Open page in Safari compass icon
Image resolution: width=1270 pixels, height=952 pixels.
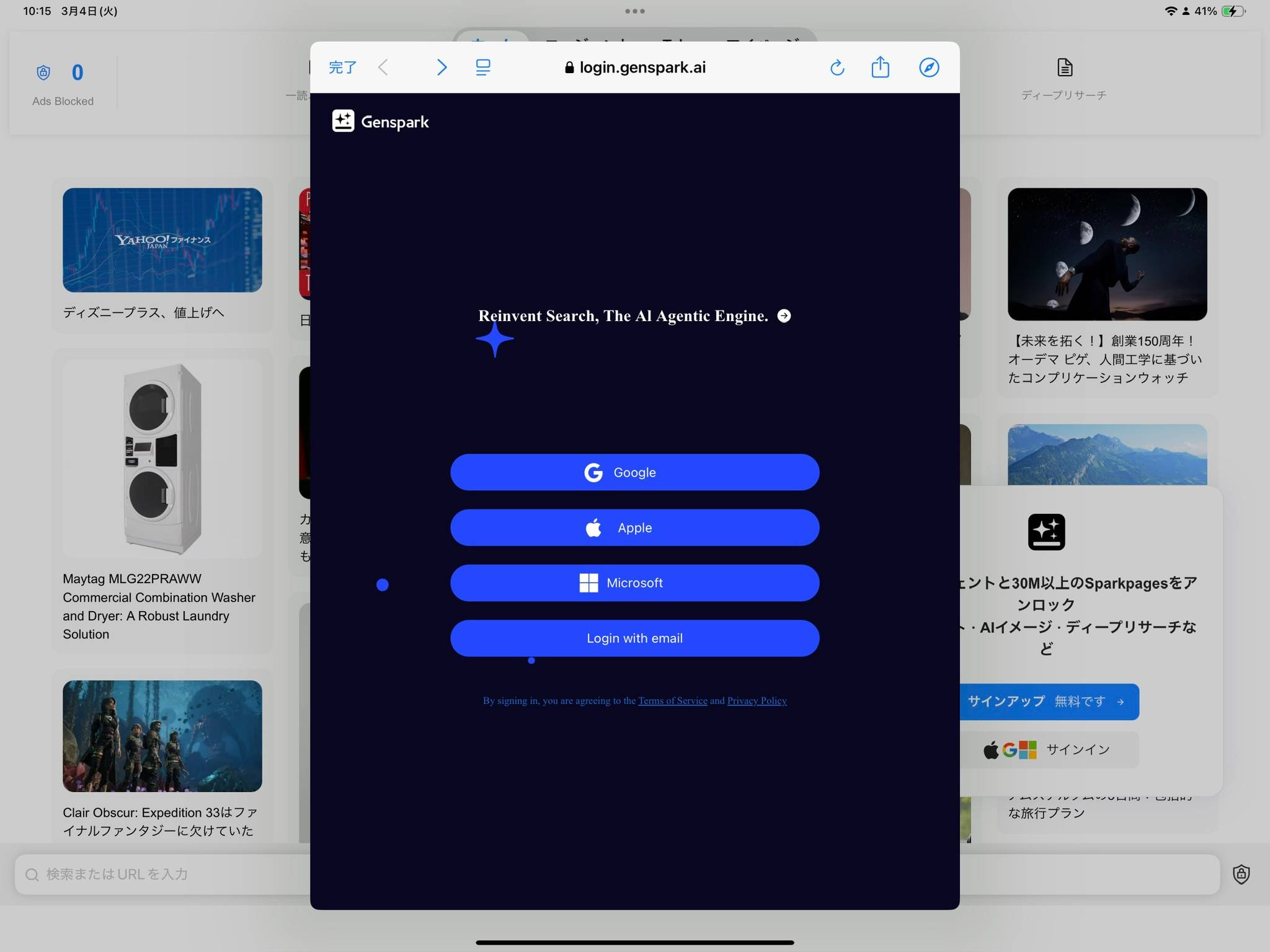pyautogui.click(x=929, y=67)
